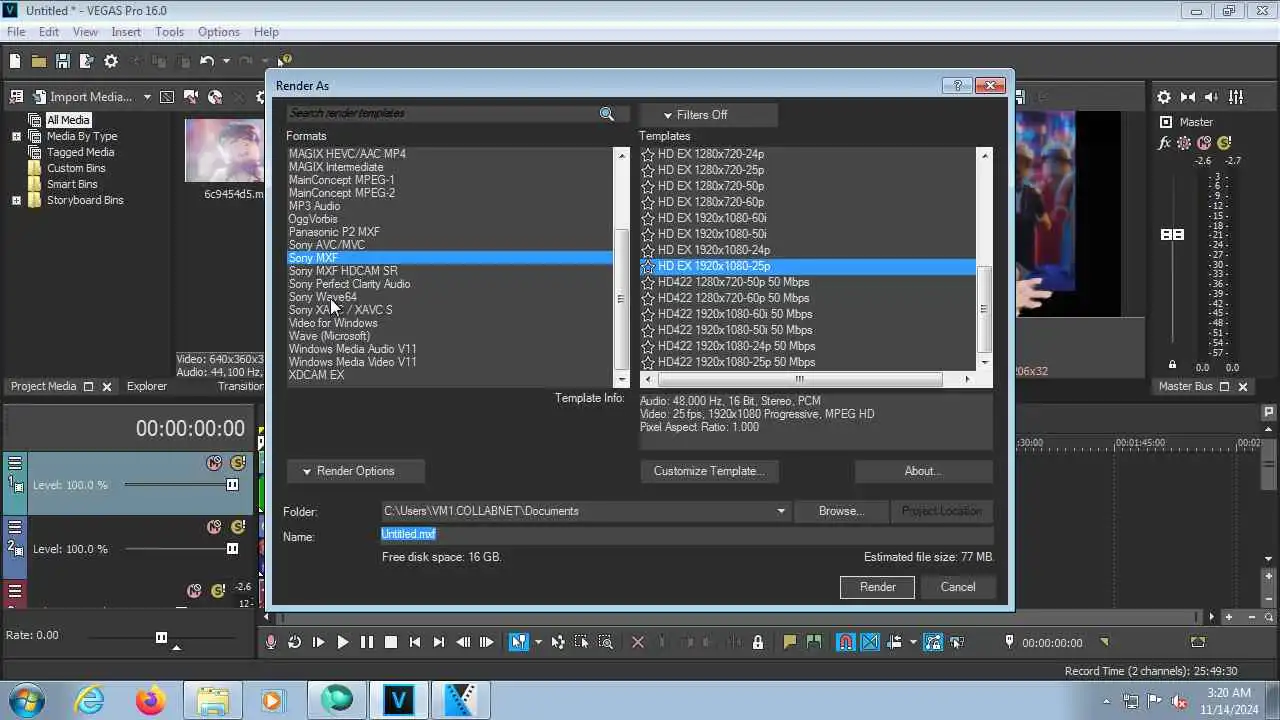Viewport: 1280px width, 720px height.
Task: Click Cancel in Render As dialog
Action: (957, 587)
